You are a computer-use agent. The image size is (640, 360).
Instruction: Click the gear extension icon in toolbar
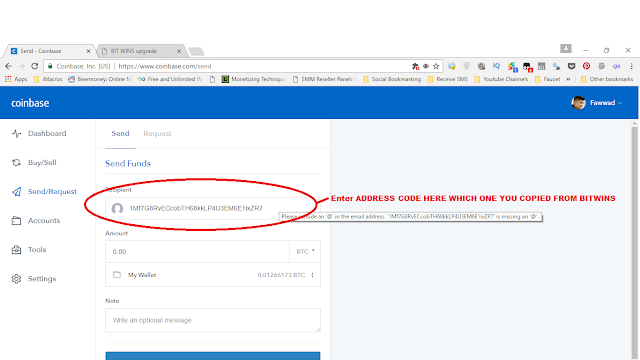(x=602, y=66)
